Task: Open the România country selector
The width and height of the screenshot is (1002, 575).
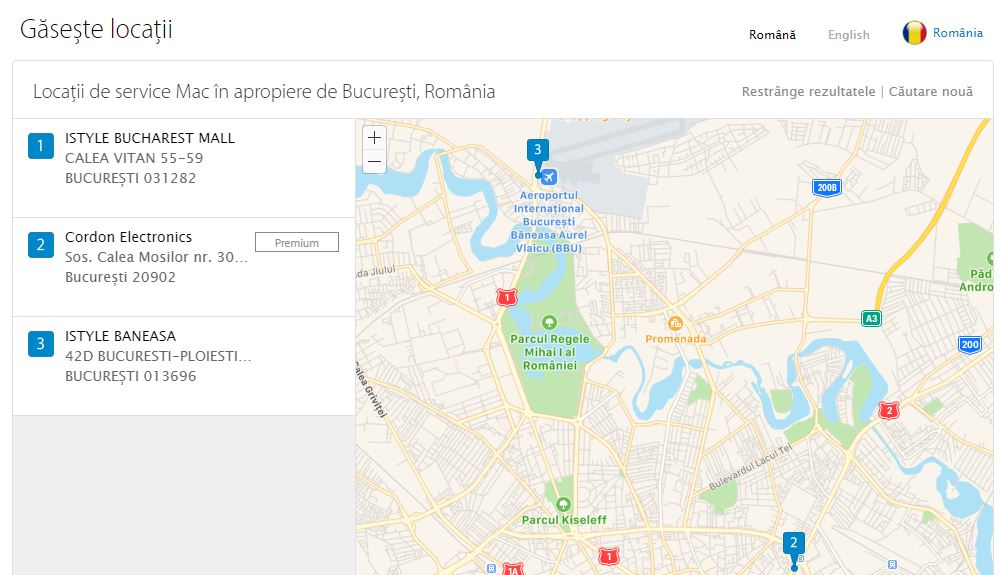Action: click(957, 33)
